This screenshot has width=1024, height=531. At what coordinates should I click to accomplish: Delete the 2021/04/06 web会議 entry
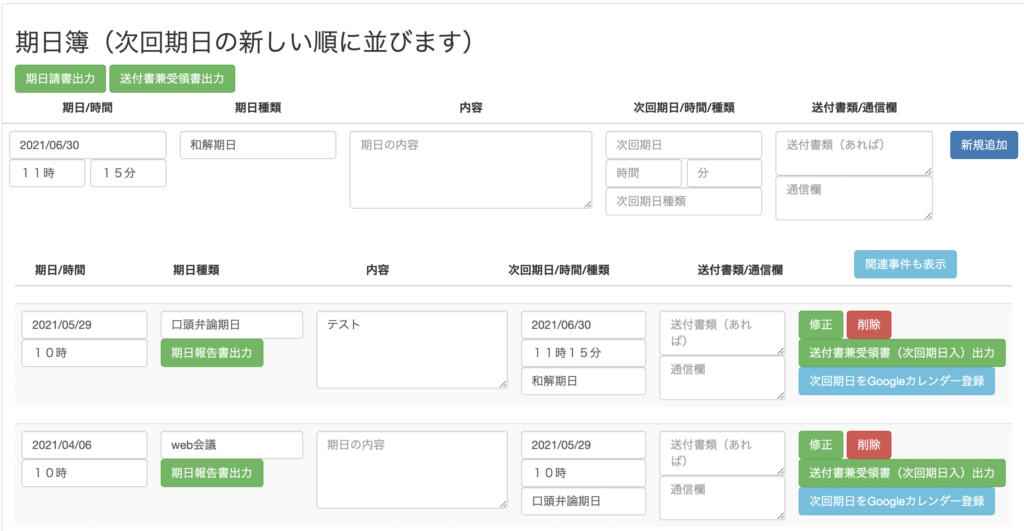pos(868,445)
